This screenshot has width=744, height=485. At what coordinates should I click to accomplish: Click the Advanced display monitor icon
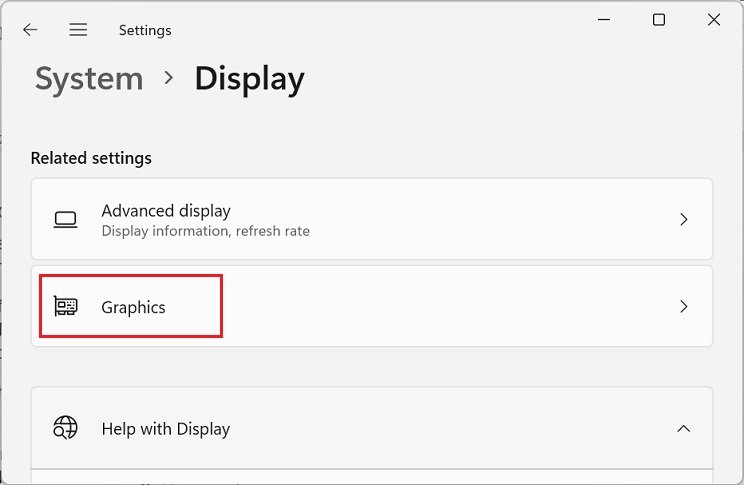click(66, 219)
